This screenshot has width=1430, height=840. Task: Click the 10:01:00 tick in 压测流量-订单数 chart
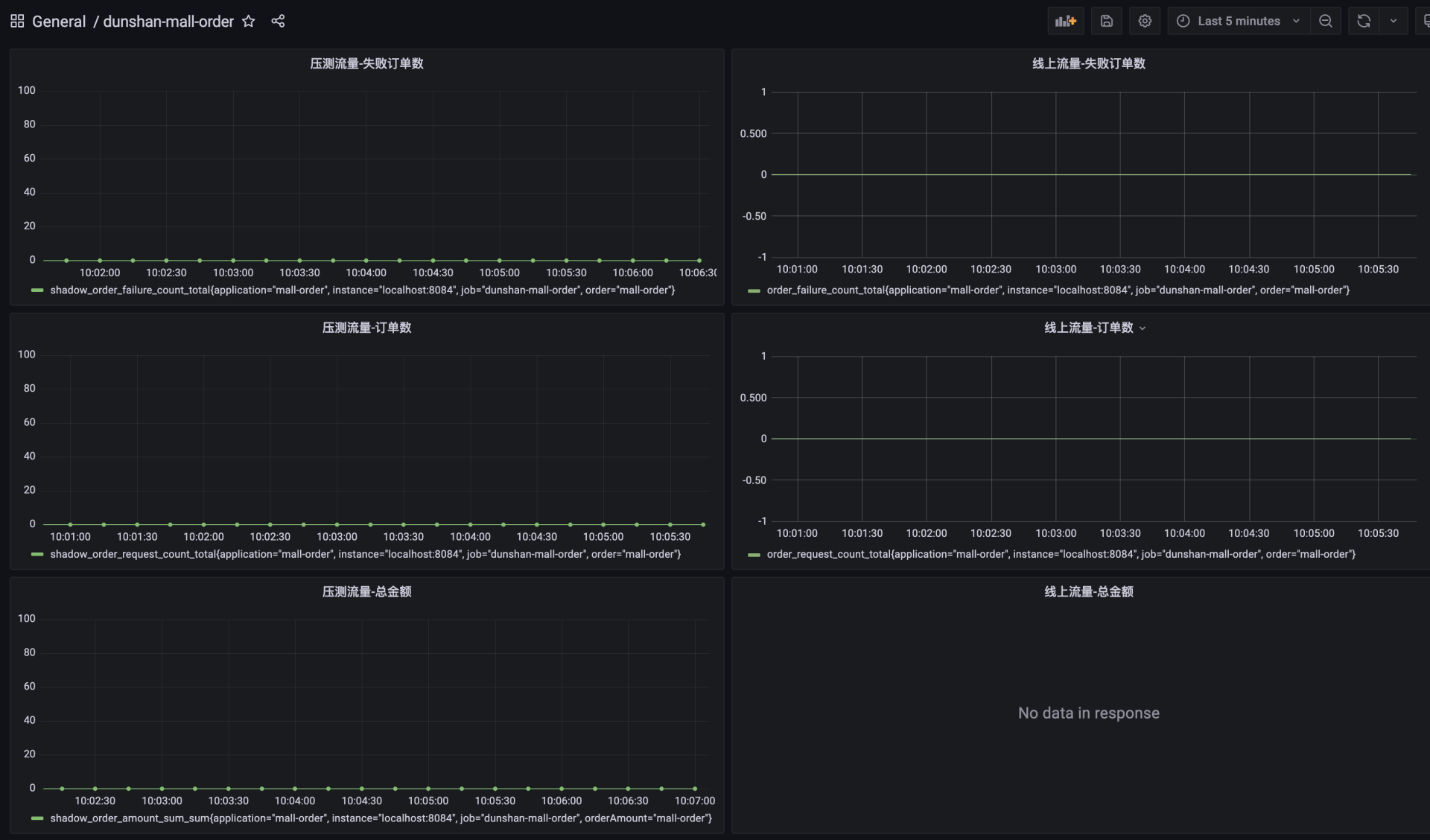(70, 536)
